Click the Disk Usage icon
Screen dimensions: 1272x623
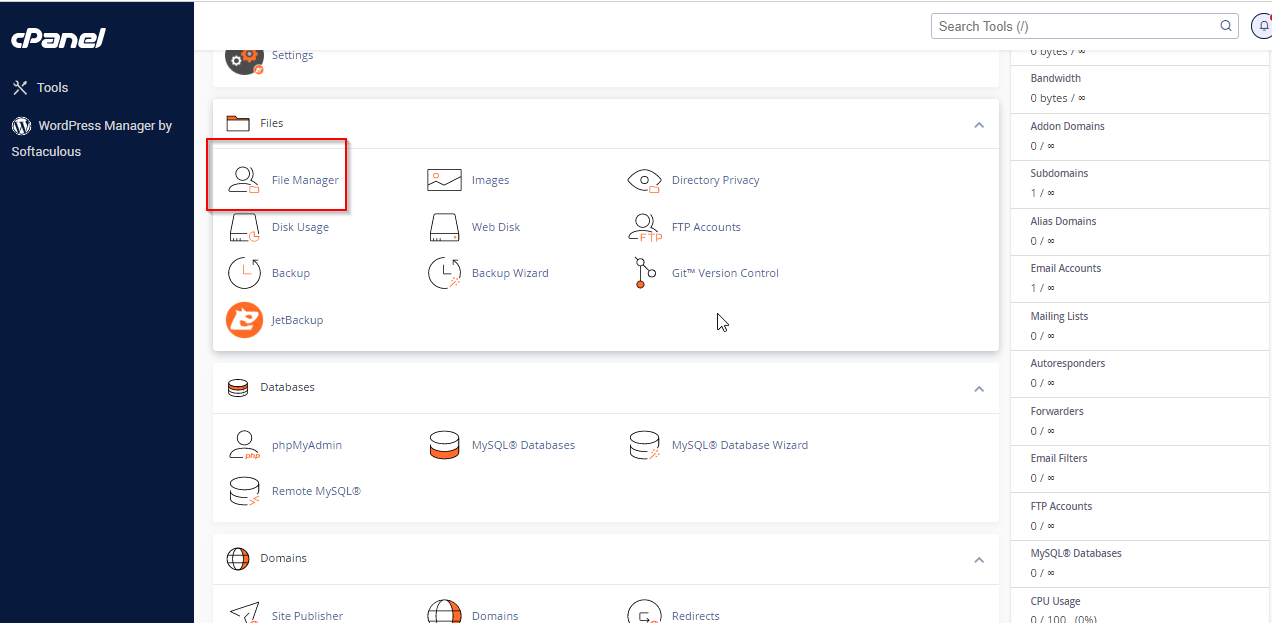pos(244,227)
